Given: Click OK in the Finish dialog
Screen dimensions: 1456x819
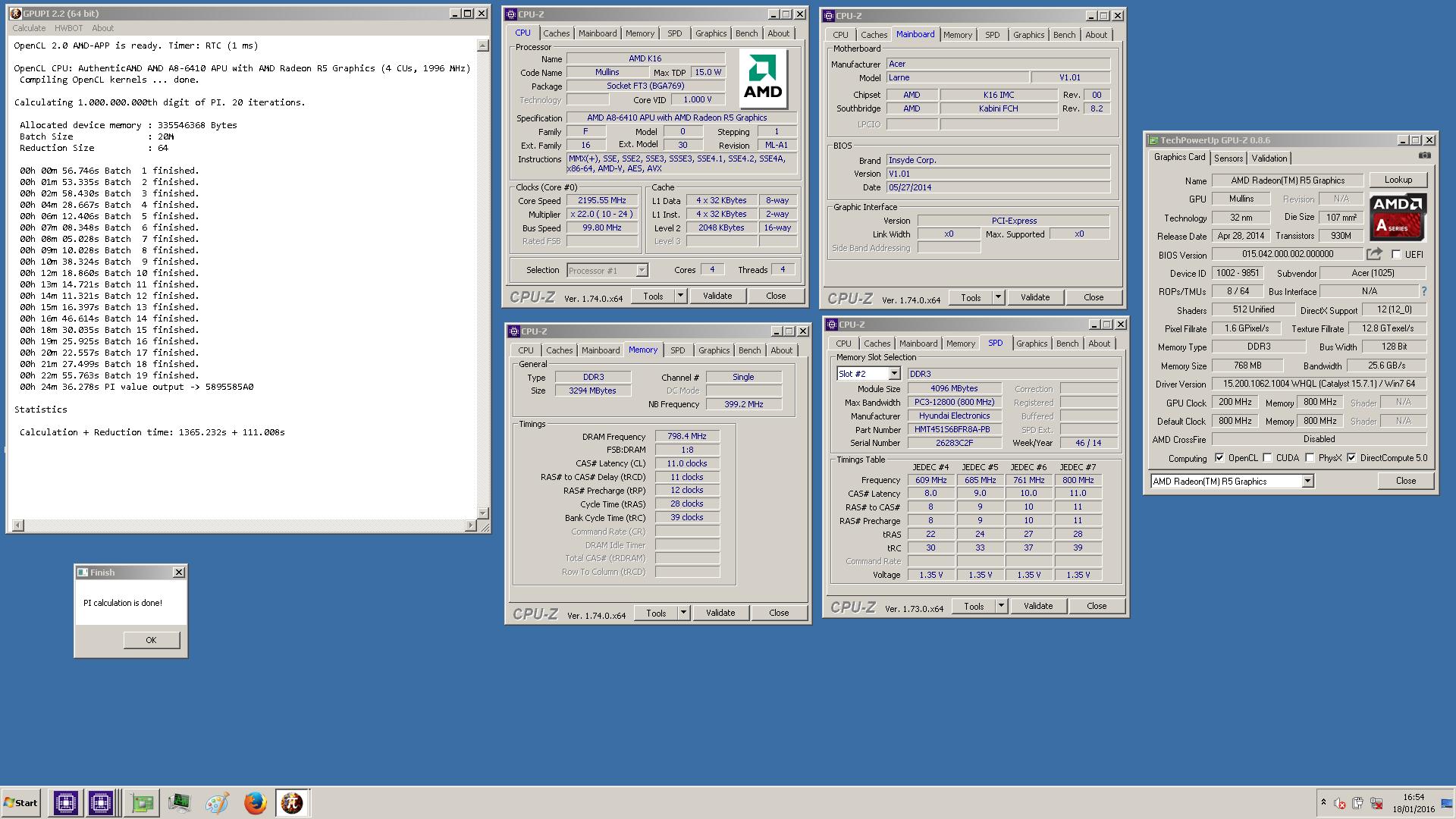Looking at the screenshot, I should click(x=151, y=640).
